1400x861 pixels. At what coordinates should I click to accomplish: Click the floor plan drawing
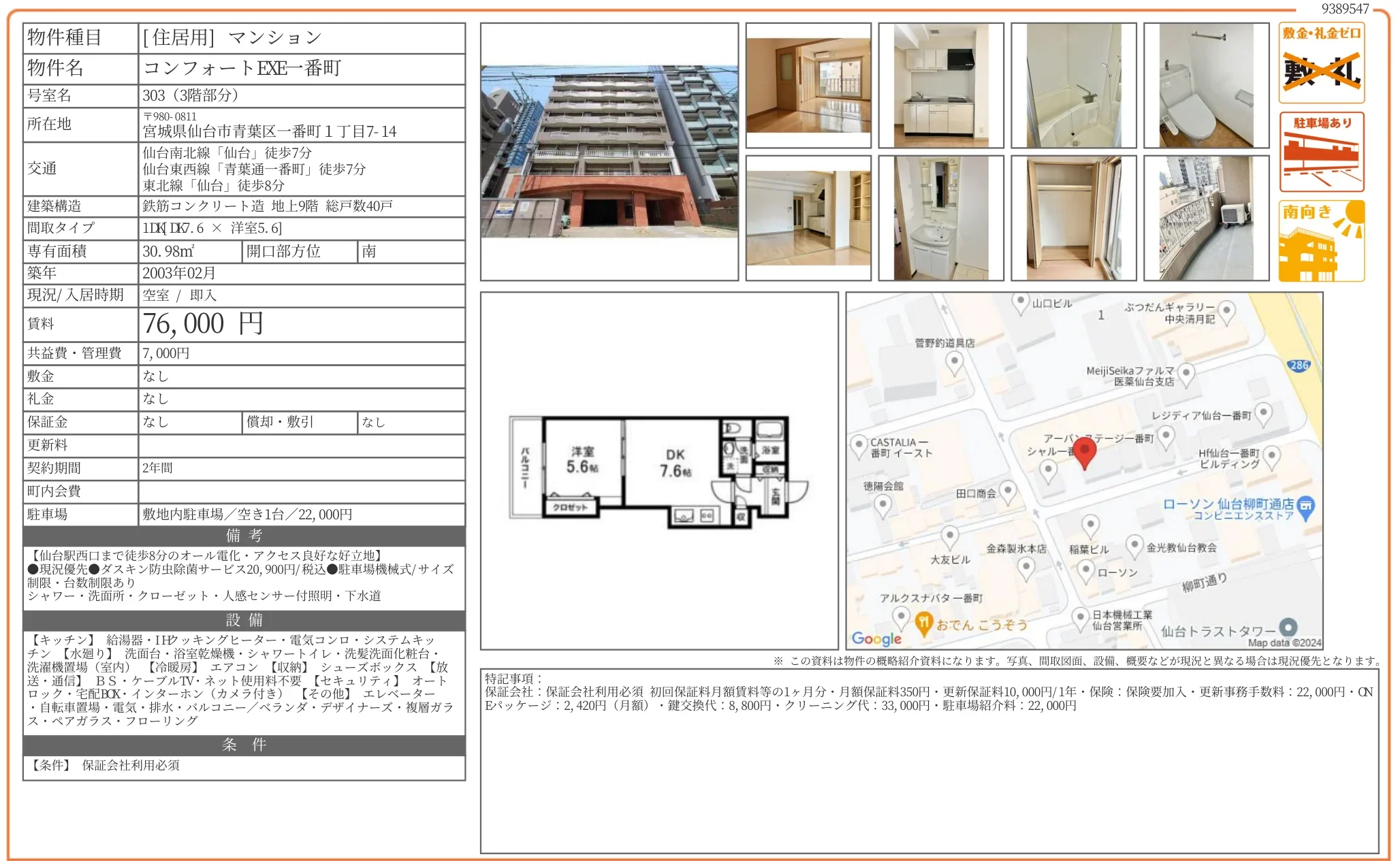(658, 471)
